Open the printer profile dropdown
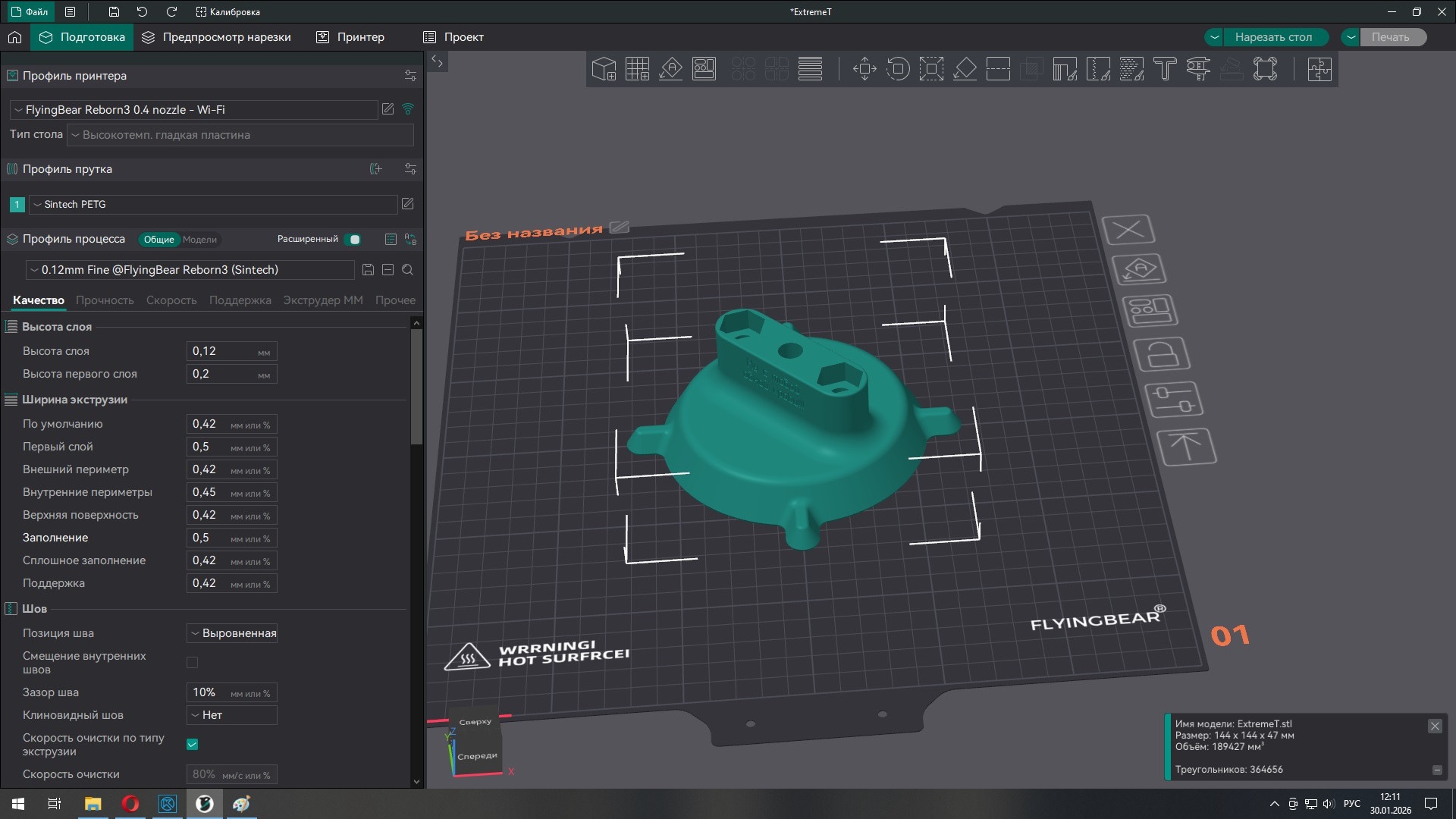 pyautogui.click(x=194, y=110)
